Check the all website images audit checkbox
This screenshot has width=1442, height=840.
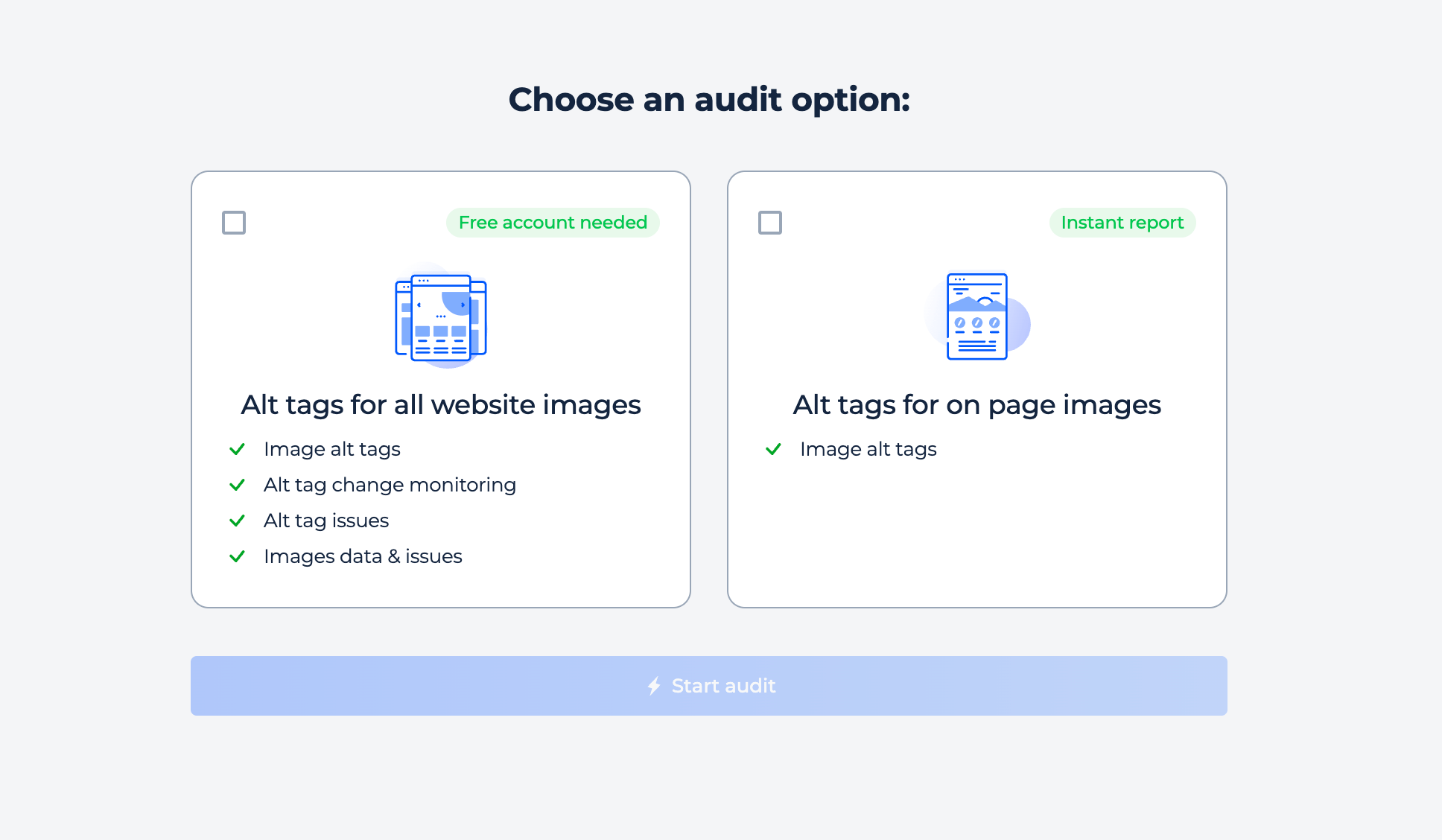point(234,223)
